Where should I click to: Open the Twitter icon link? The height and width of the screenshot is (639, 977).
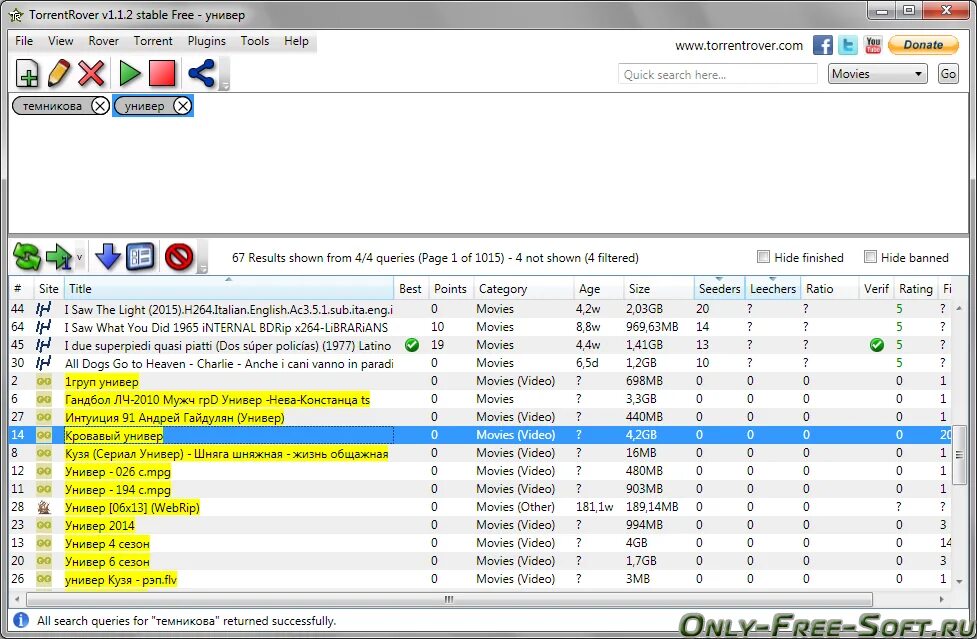click(x=848, y=45)
